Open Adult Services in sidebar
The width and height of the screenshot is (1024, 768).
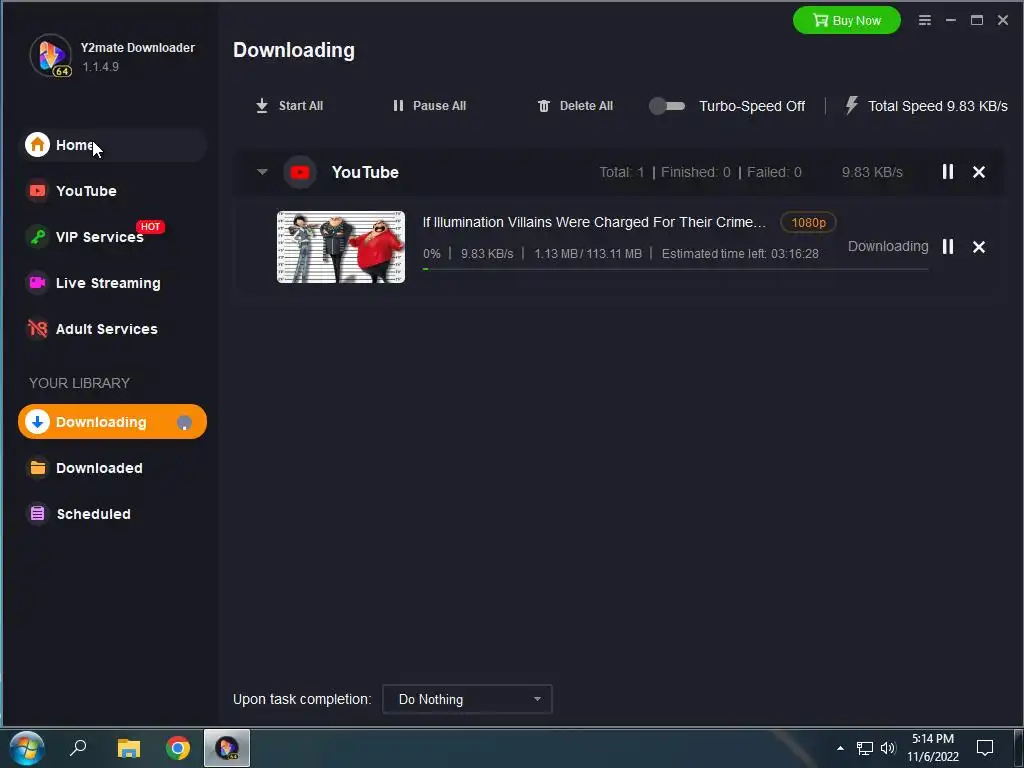pyautogui.click(x=112, y=328)
